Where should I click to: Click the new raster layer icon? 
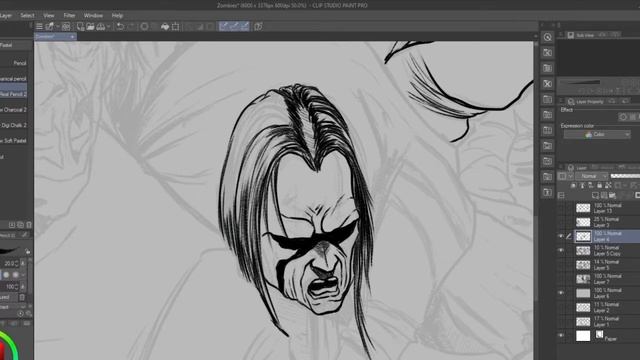(595, 196)
